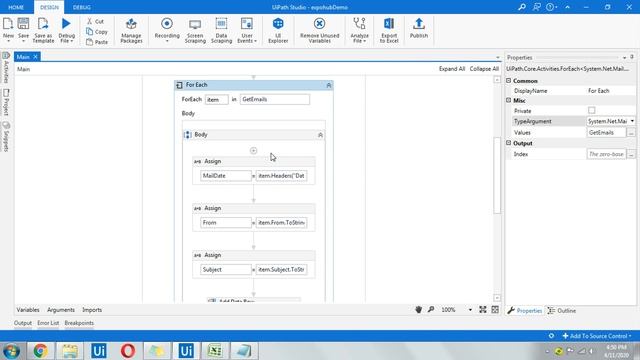Open the TypeArgument dropdown
The image size is (640, 360).
tap(632, 121)
